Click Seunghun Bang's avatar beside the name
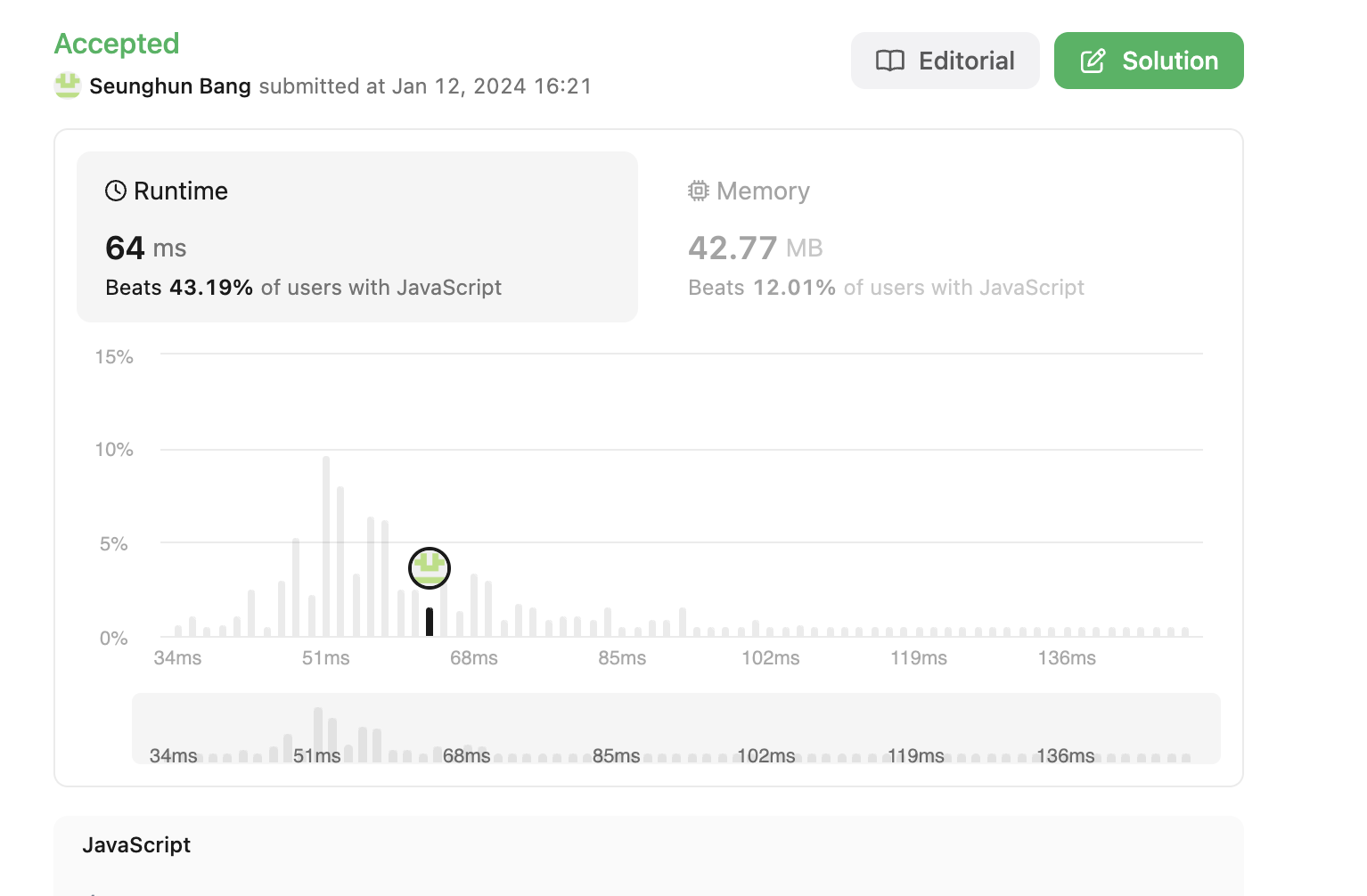Screen dimensions: 1367x896 pos(68,86)
